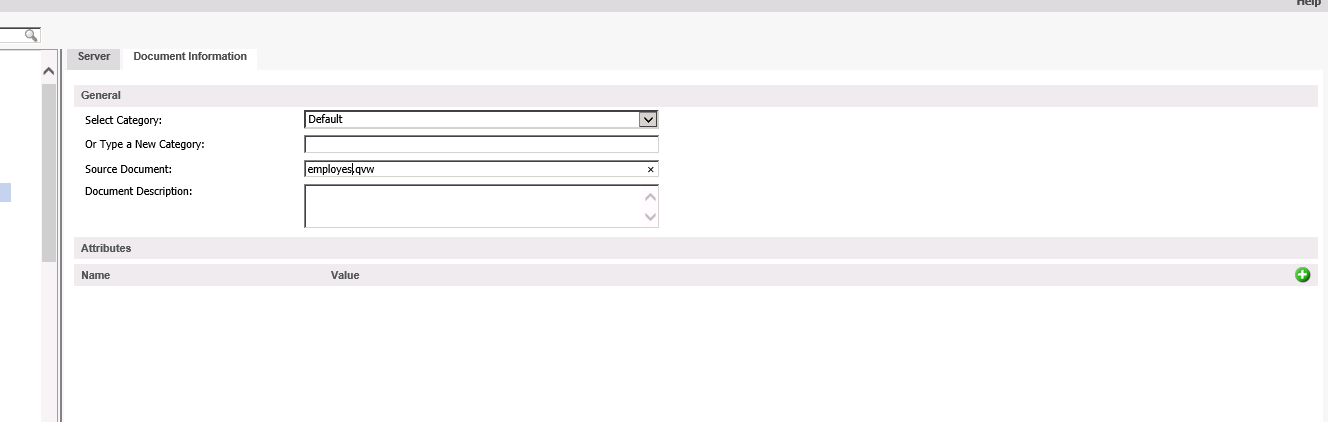Switch to the Server tab
This screenshot has width=1328, height=422.
pos(94,57)
